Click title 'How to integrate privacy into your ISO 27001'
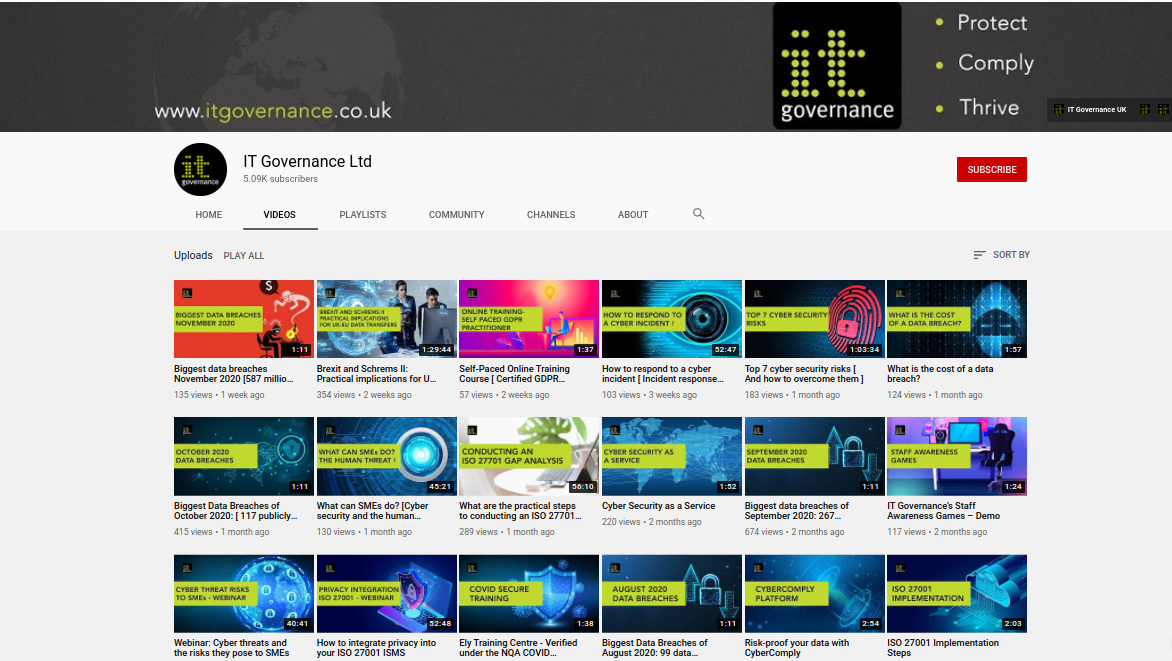The width and height of the screenshot is (1172, 661). coord(376,648)
